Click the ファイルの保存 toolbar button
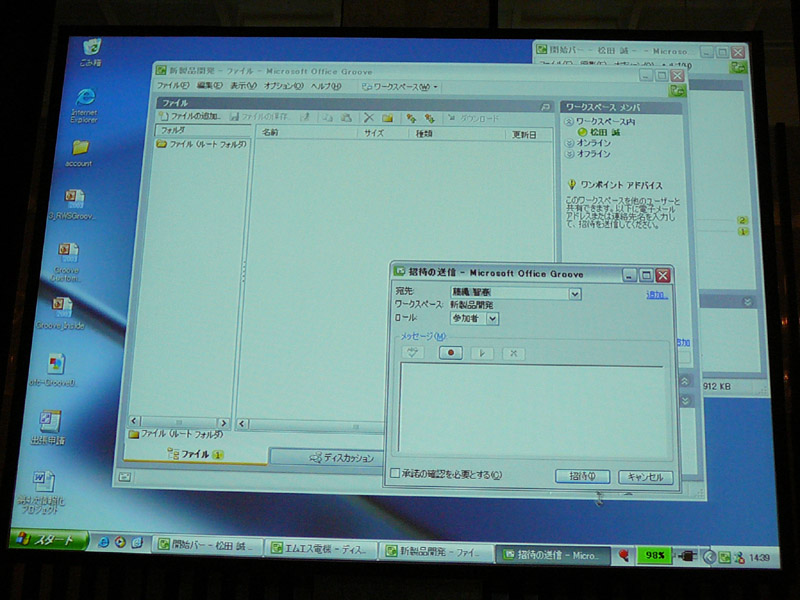 [260, 117]
